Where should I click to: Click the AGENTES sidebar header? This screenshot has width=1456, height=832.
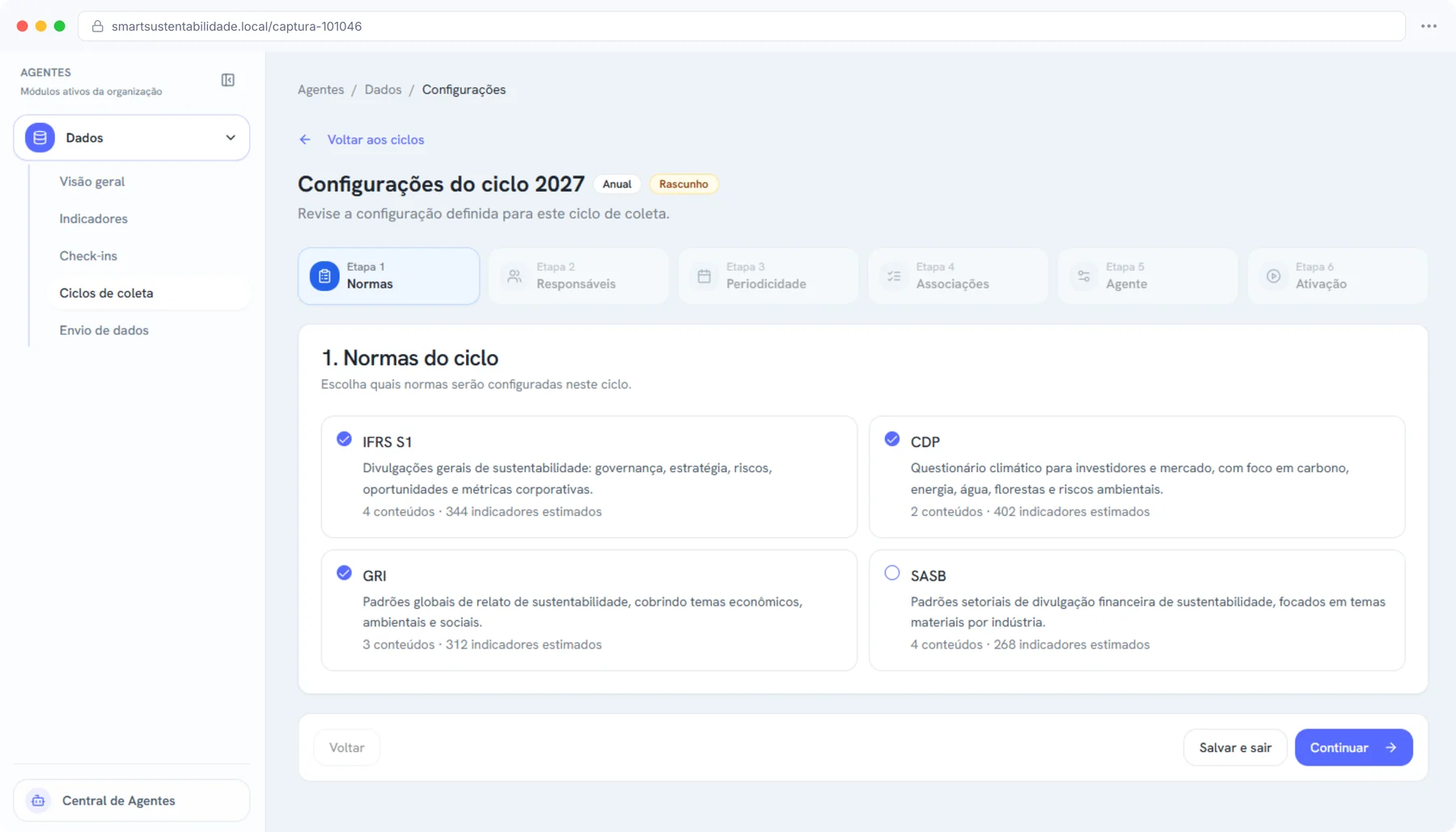(45, 72)
